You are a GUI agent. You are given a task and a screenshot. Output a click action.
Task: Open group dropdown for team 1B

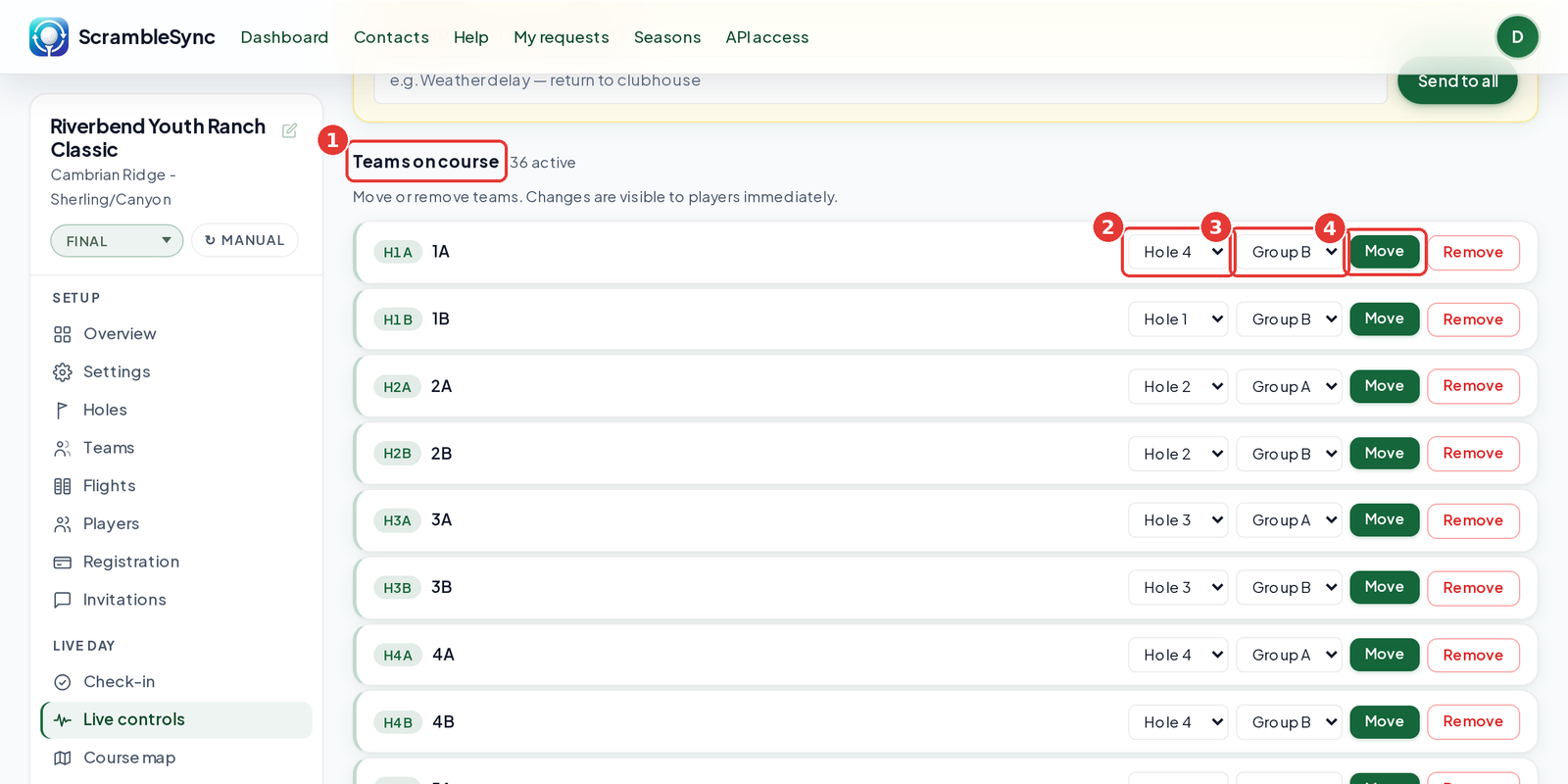coord(1289,319)
